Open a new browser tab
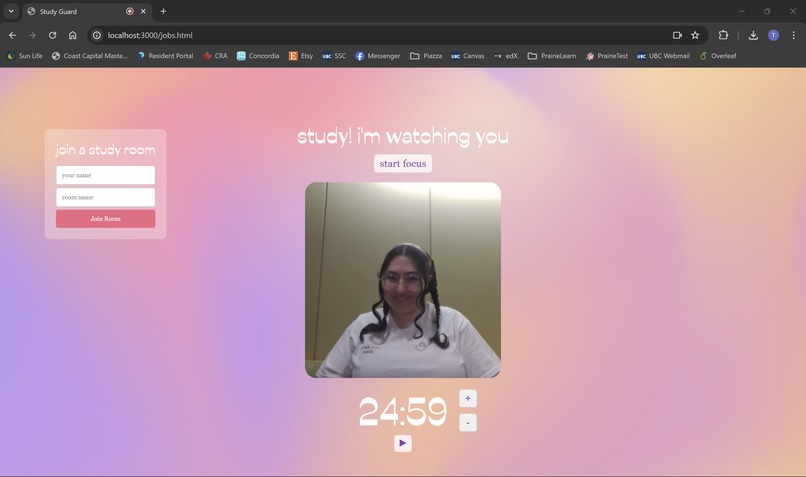Image resolution: width=806 pixels, height=477 pixels. click(163, 11)
